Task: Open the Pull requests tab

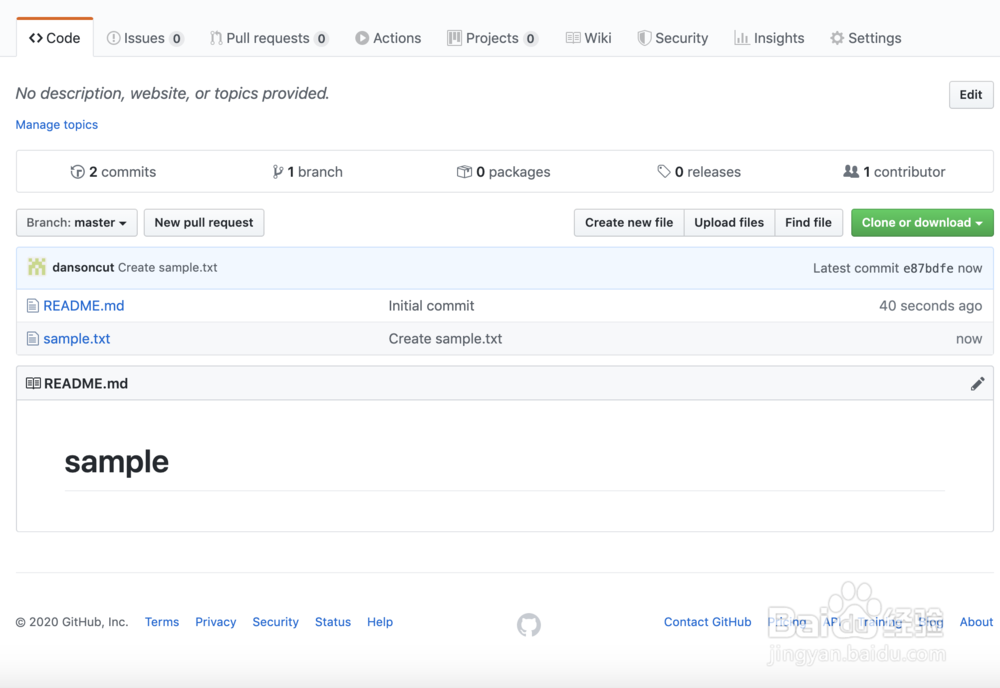Action: (268, 38)
